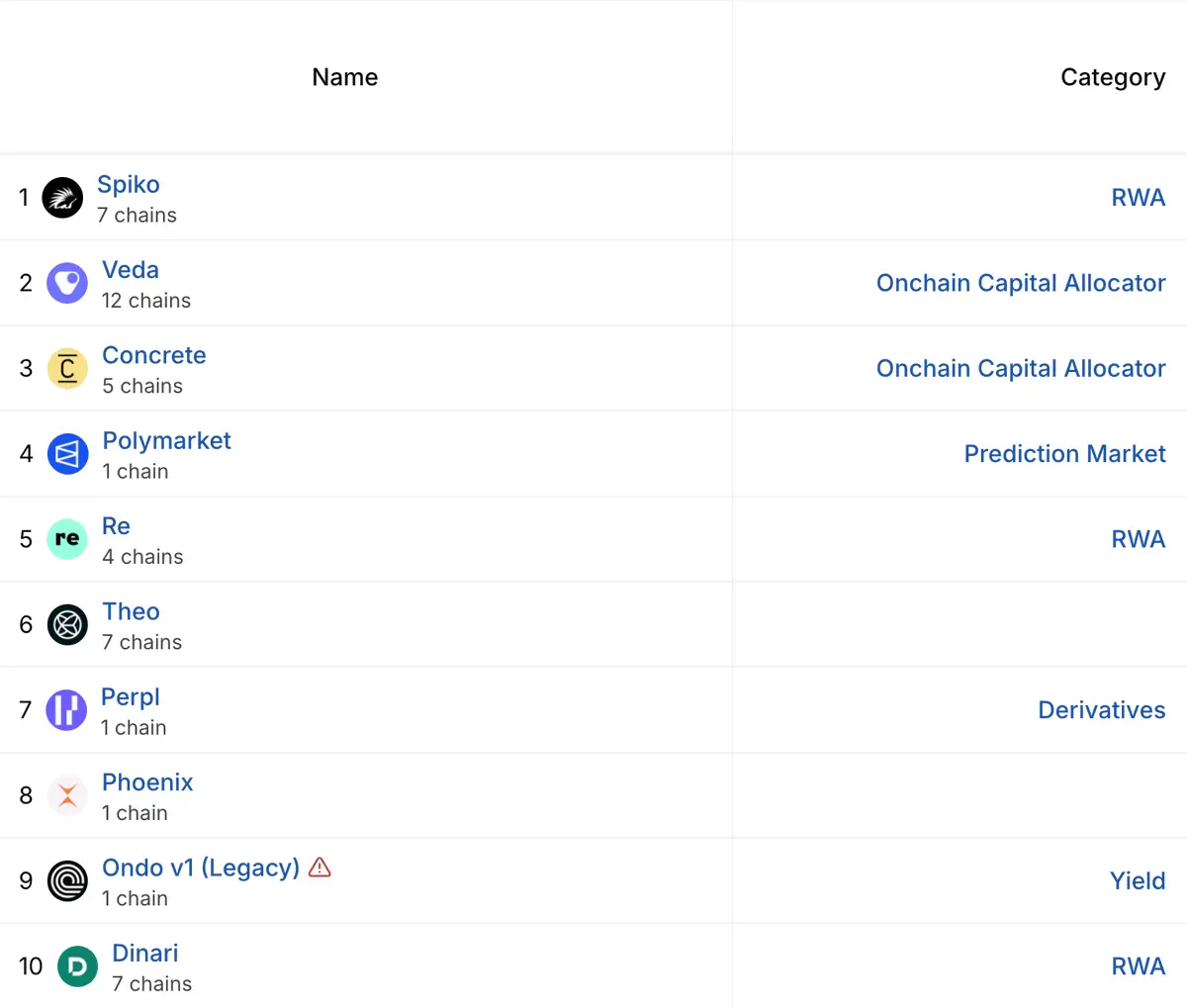Click the Theo dark circular logo
Screen dimensions: 1187x1008
[x=67, y=625]
